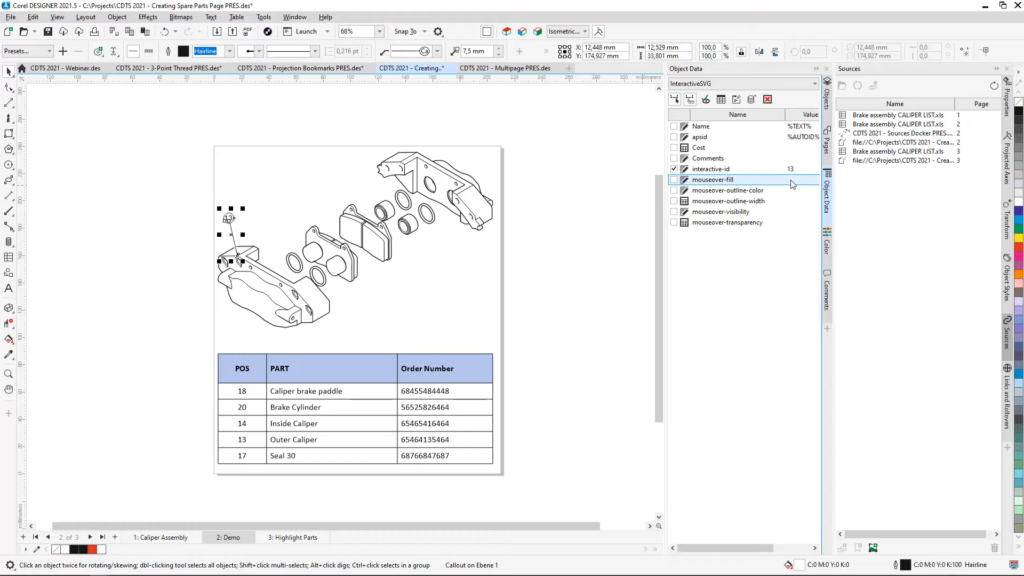The image size is (1024, 576).
Task: Switch to the 2: Demo page tab
Action: click(228, 537)
